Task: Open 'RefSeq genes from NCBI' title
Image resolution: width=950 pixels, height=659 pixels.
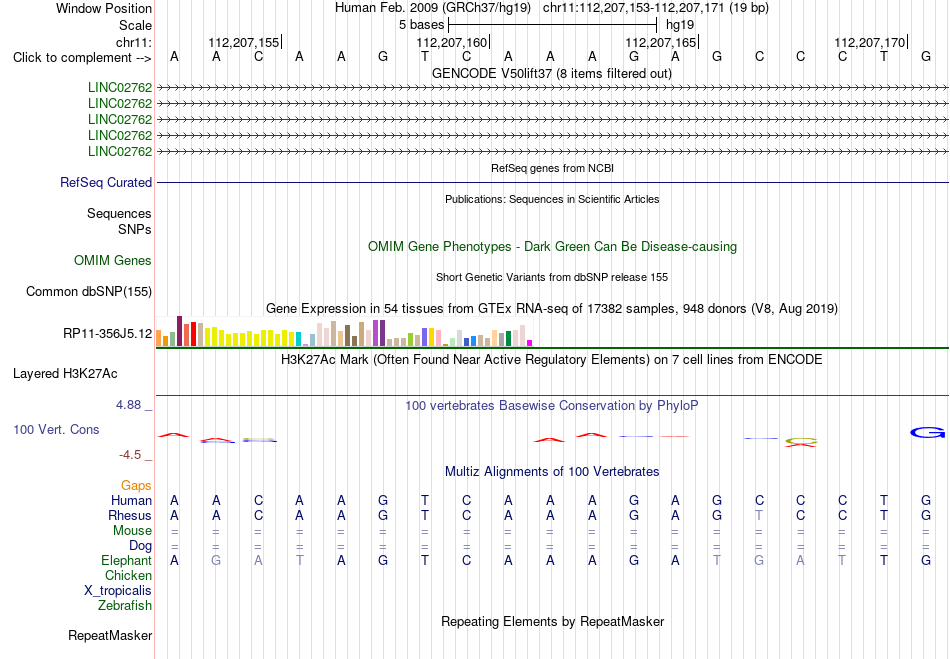Action: 553,168
